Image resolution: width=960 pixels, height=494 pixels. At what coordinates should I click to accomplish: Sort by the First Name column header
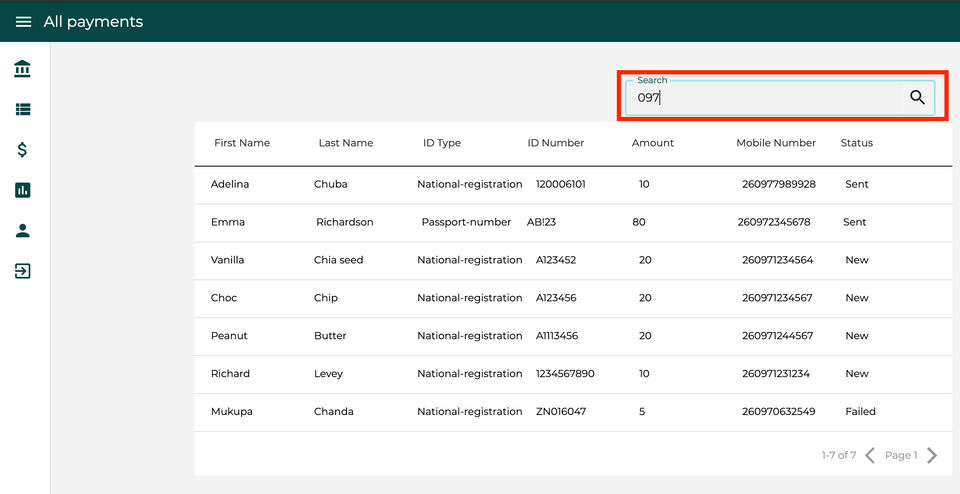coord(242,143)
